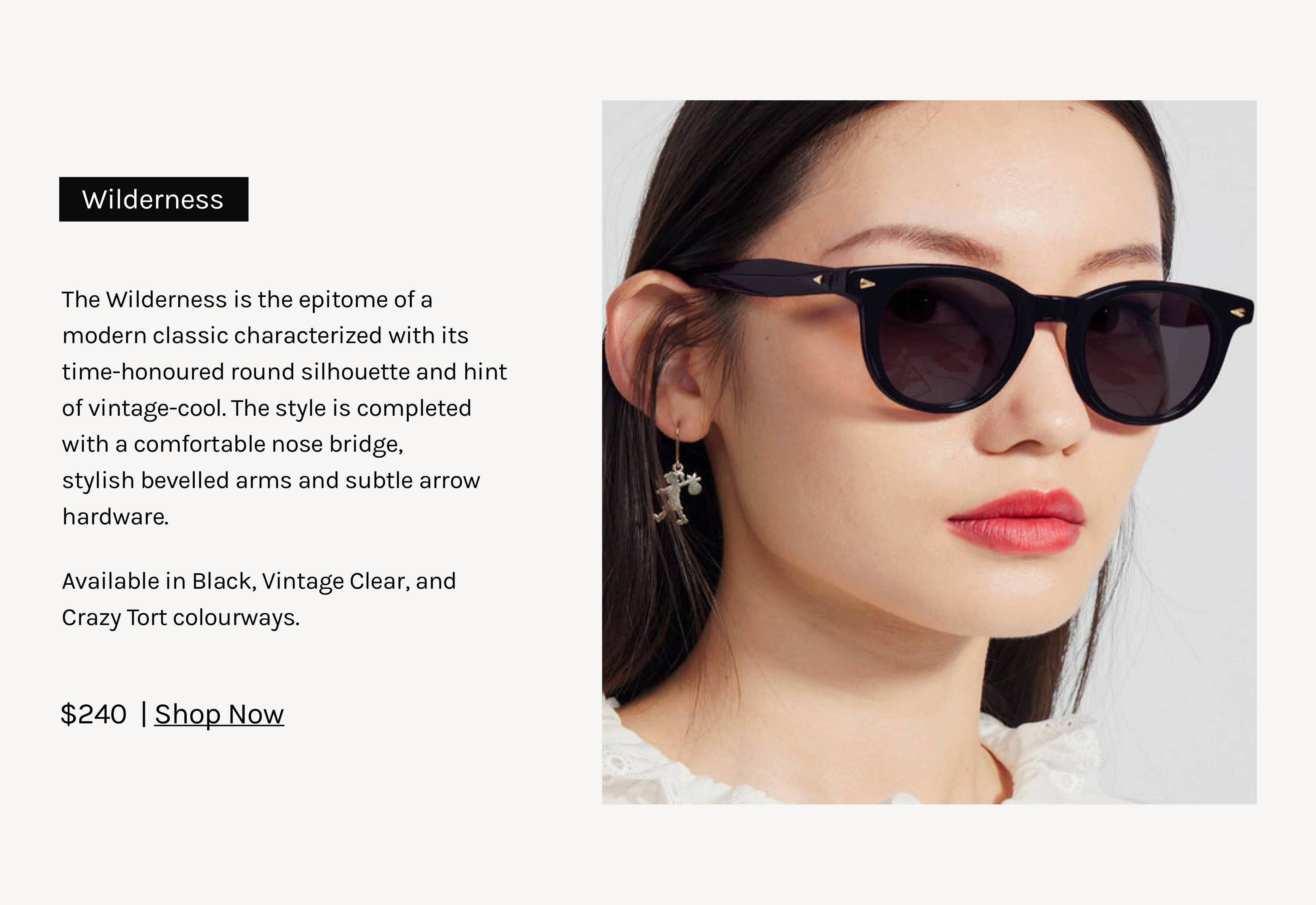Screen dimensions: 1316x905
Task: Click the $240 price text
Action: 94,714
